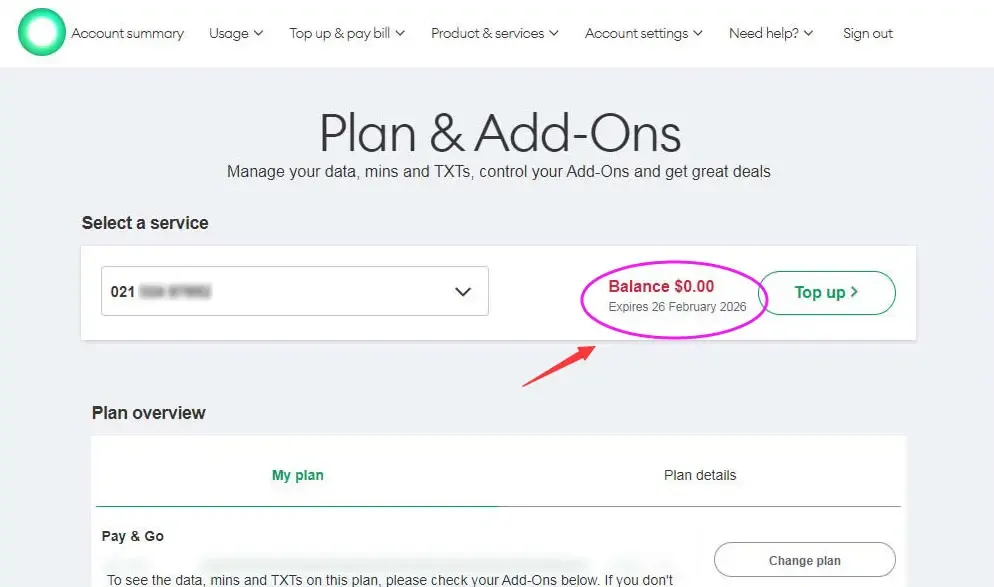The height and width of the screenshot is (587, 994).
Task: Open Account summary page
Action: click(127, 33)
